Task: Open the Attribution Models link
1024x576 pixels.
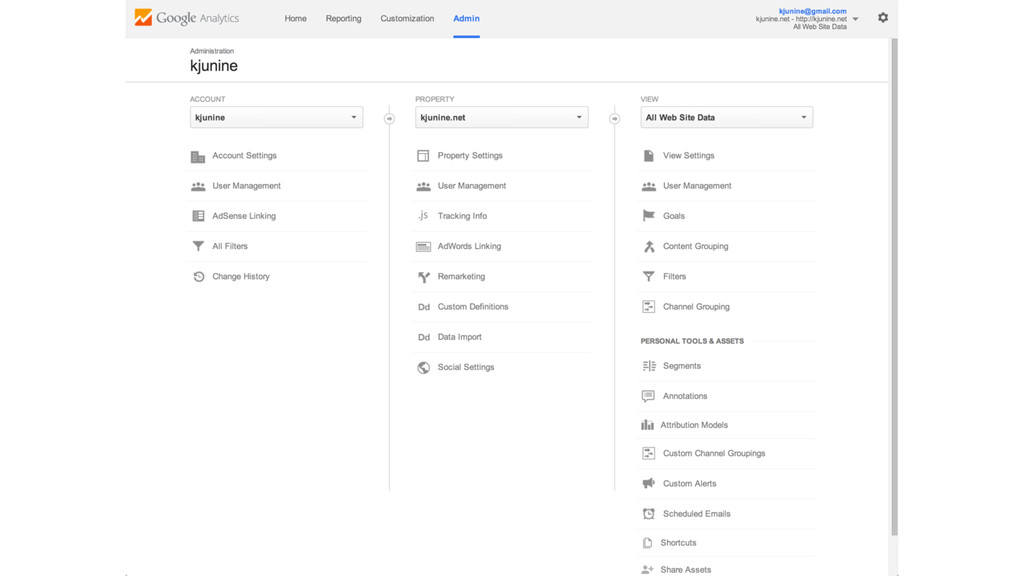Action: tap(694, 424)
